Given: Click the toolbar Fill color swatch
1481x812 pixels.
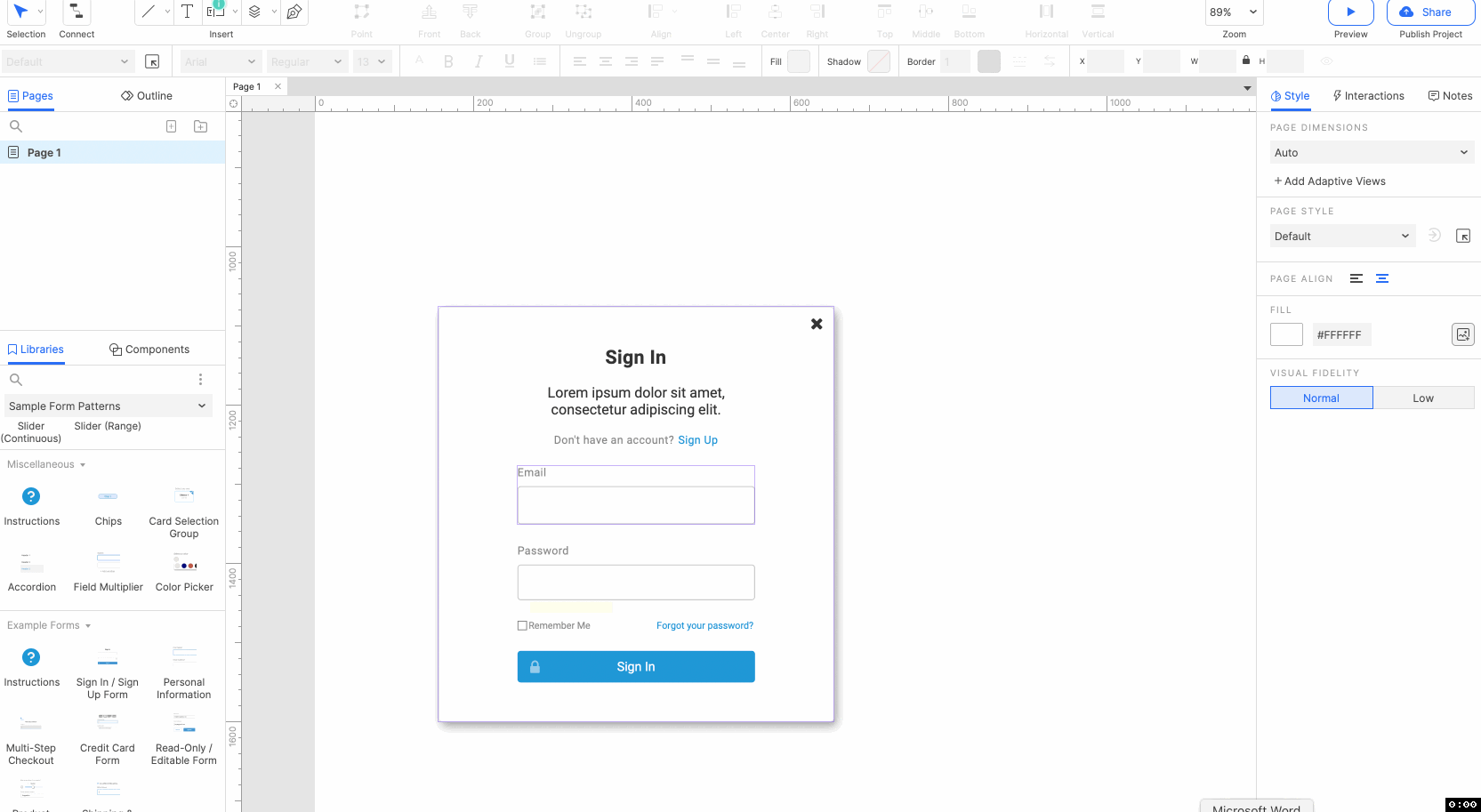Looking at the screenshot, I should pos(799,61).
